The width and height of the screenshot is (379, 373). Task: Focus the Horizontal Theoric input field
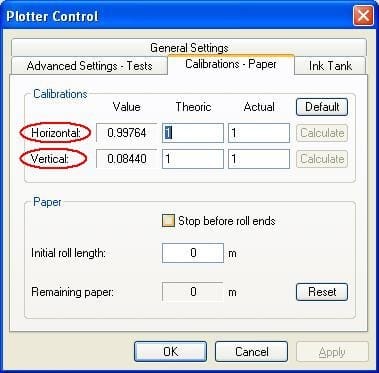click(193, 133)
